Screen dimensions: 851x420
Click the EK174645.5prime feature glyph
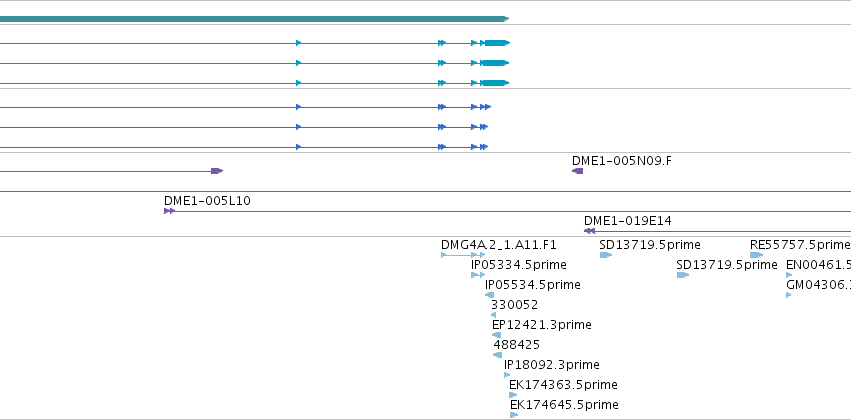click(514, 415)
